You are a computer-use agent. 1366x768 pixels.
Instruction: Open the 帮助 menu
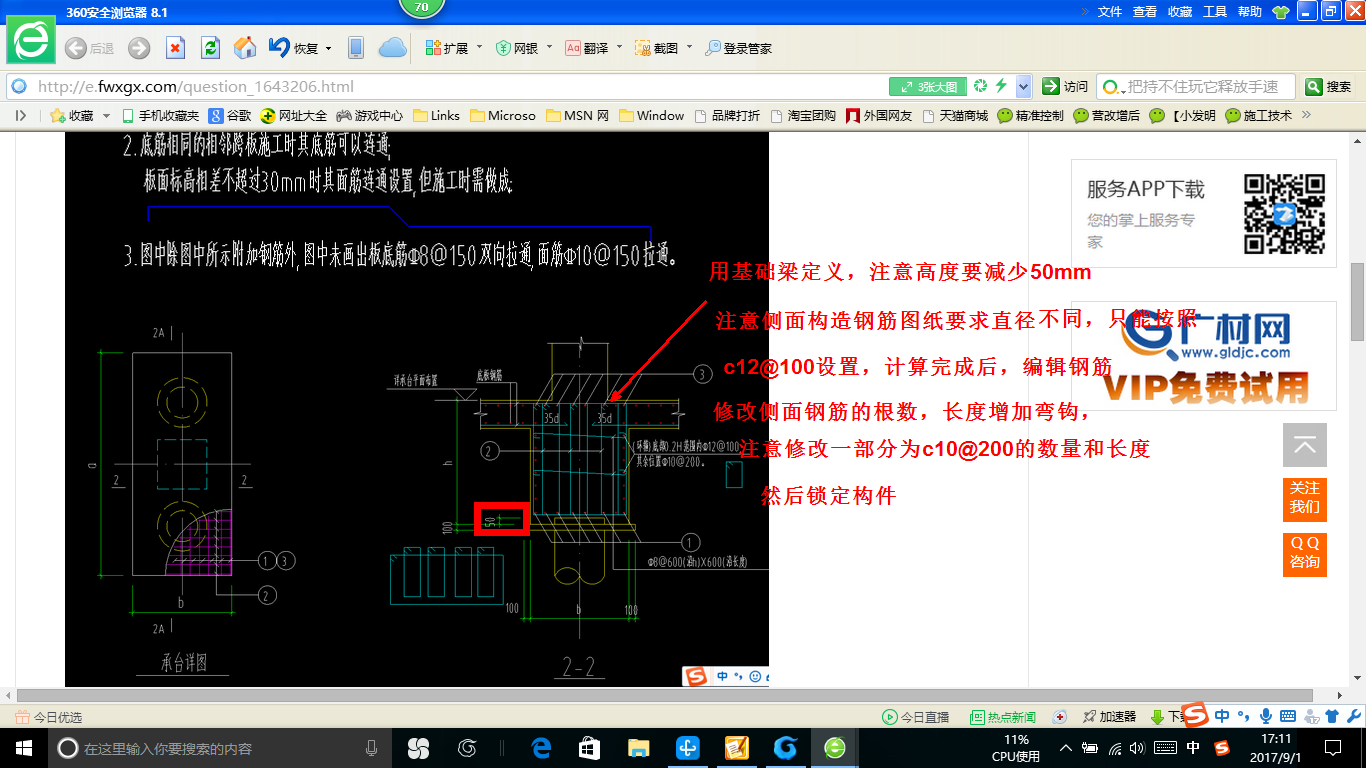tap(1250, 12)
